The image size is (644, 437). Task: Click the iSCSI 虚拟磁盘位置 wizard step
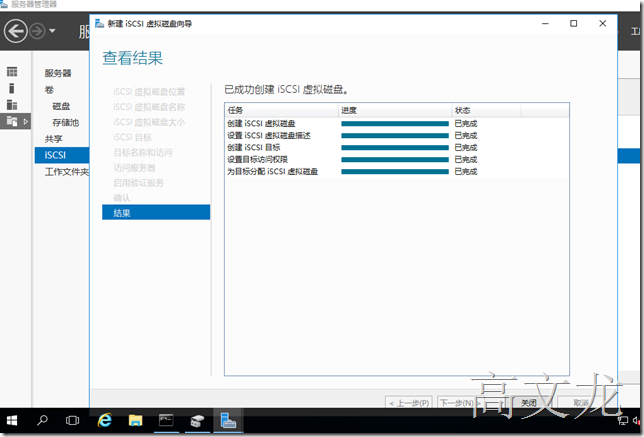click(149, 91)
